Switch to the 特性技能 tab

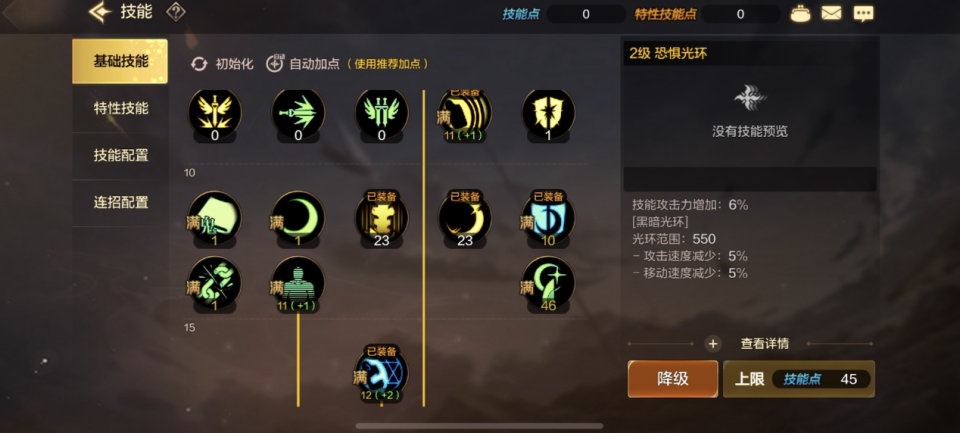[x=121, y=108]
